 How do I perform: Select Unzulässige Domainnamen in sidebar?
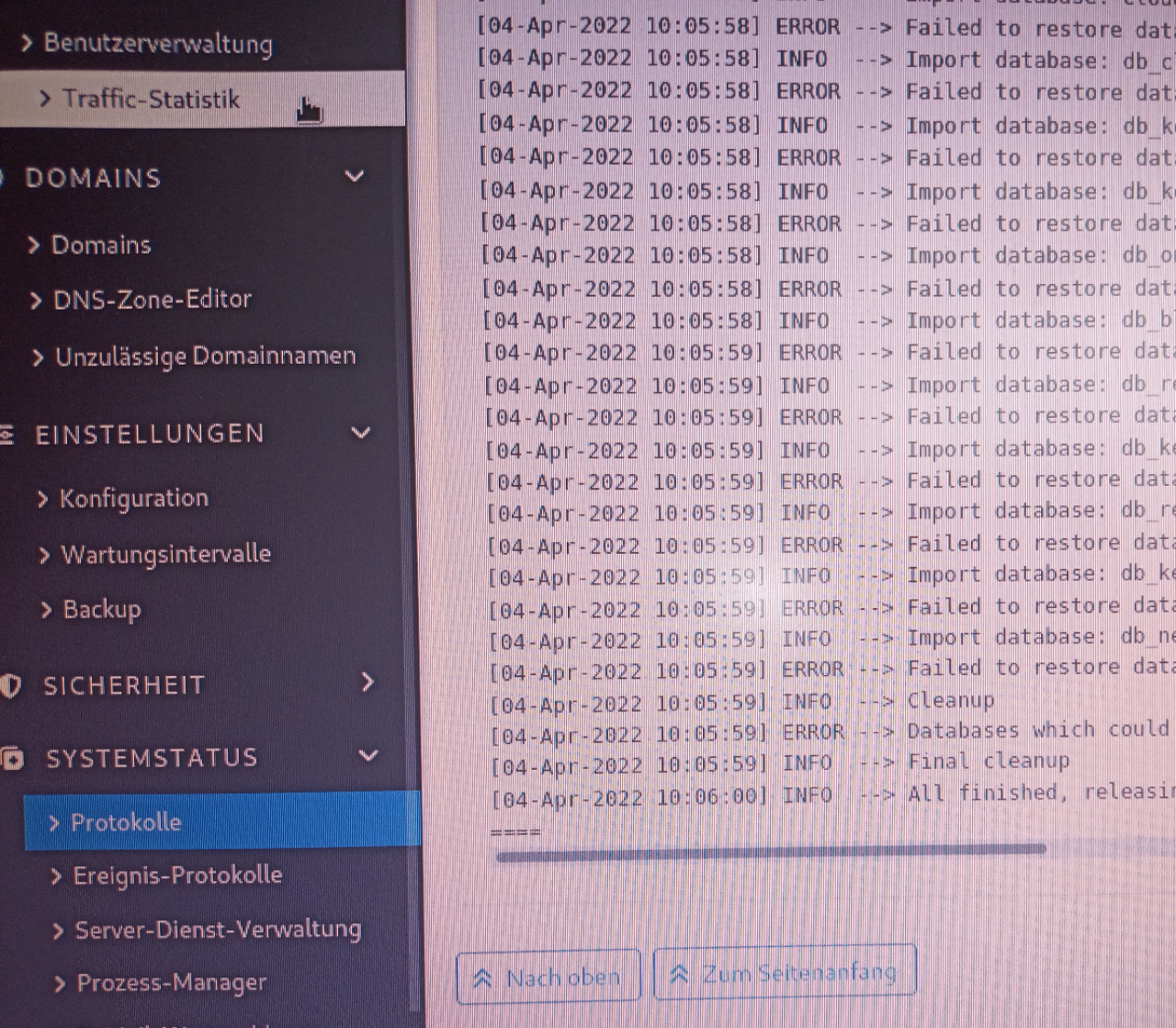[205, 356]
